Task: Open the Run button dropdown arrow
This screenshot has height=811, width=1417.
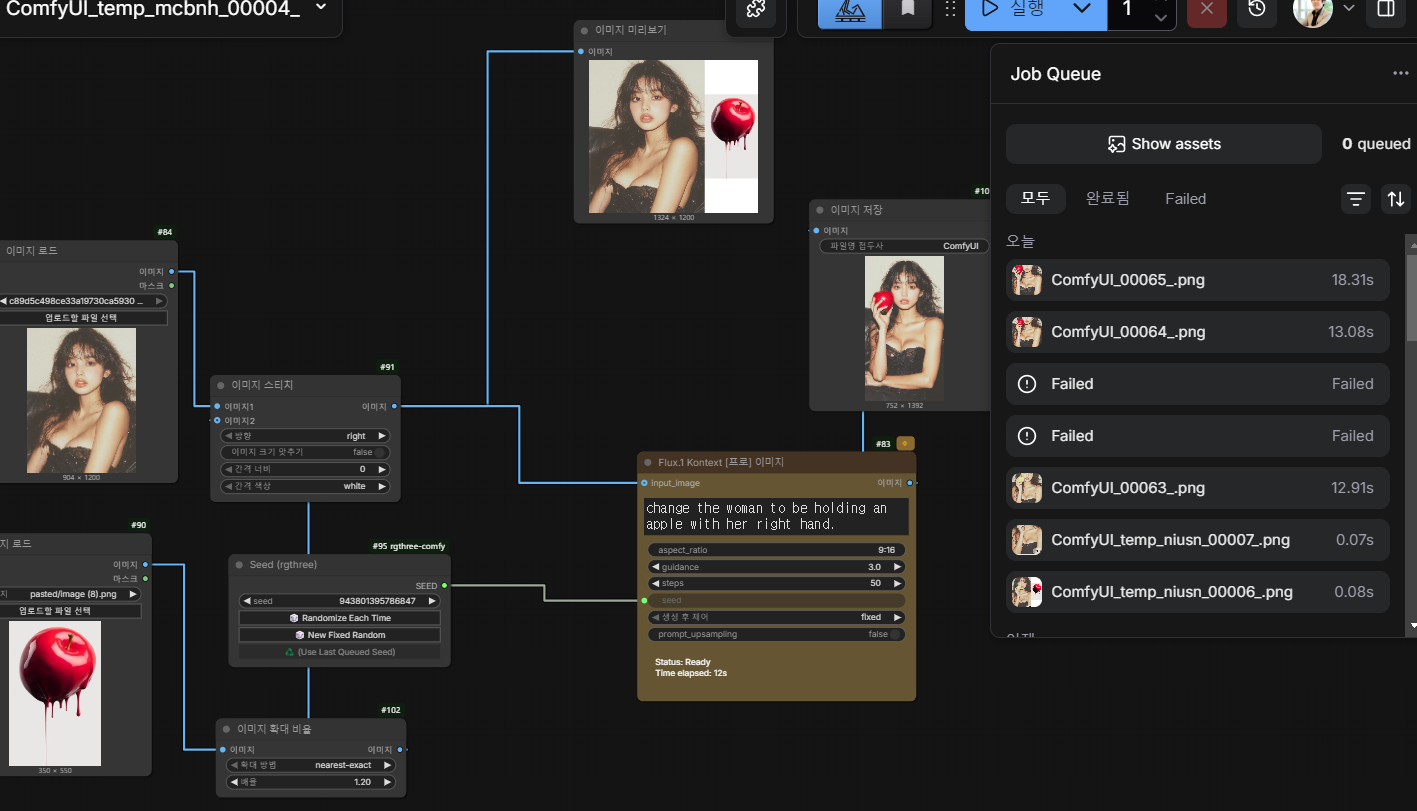Action: point(1082,9)
